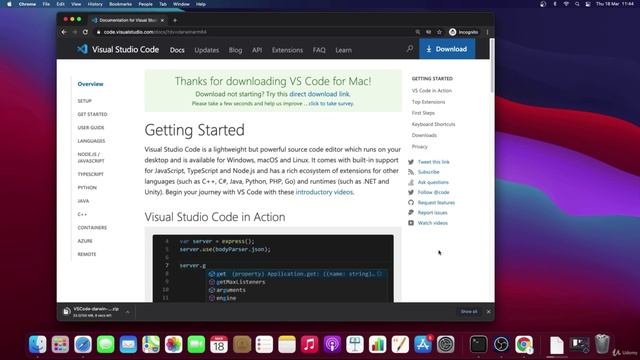Click the Incognito profile icon

(452, 32)
